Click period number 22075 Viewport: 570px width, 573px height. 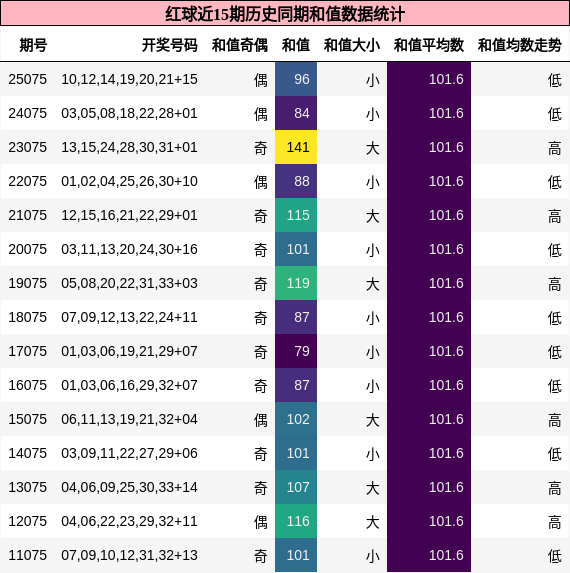27,181
